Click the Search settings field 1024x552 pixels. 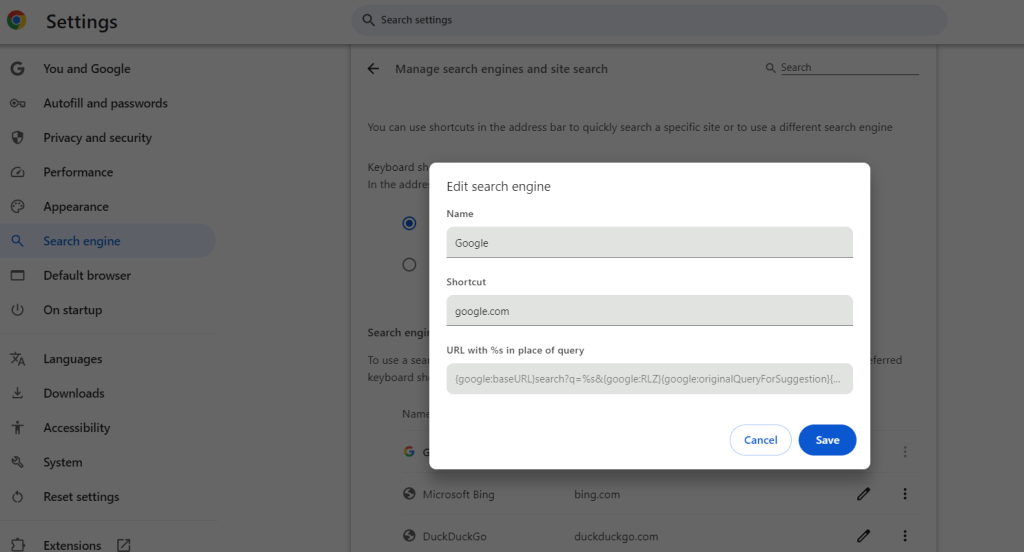point(649,20)
